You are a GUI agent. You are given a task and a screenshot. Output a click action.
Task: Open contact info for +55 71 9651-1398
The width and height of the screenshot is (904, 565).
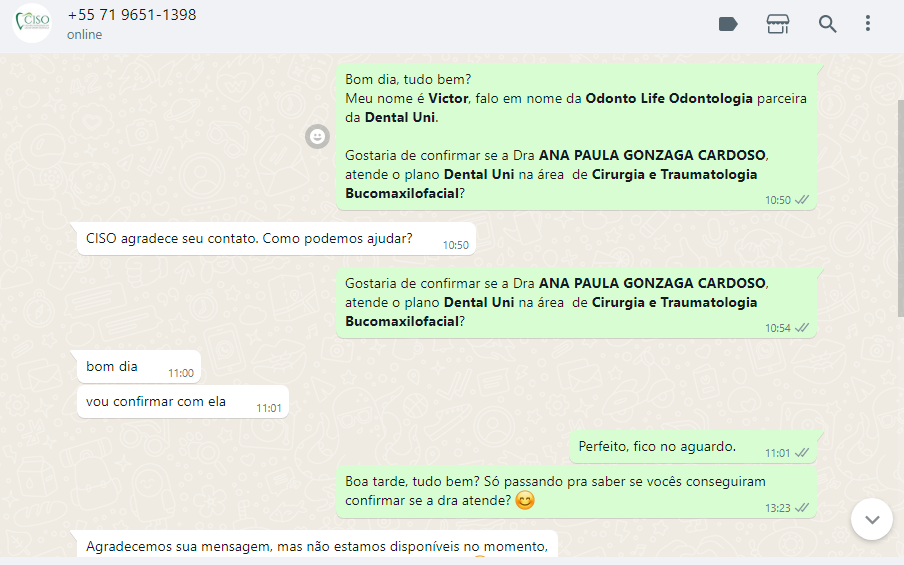(131, 15)
